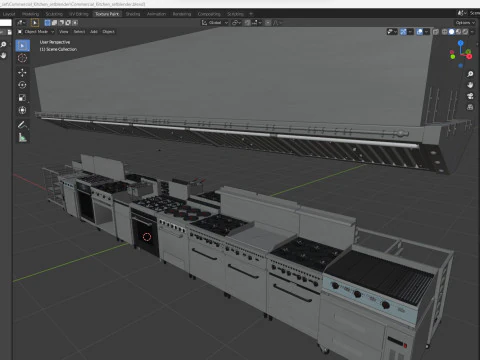Open overlays settings dropdown arrow
Viewport: 480px width, 360px height.
426,32
